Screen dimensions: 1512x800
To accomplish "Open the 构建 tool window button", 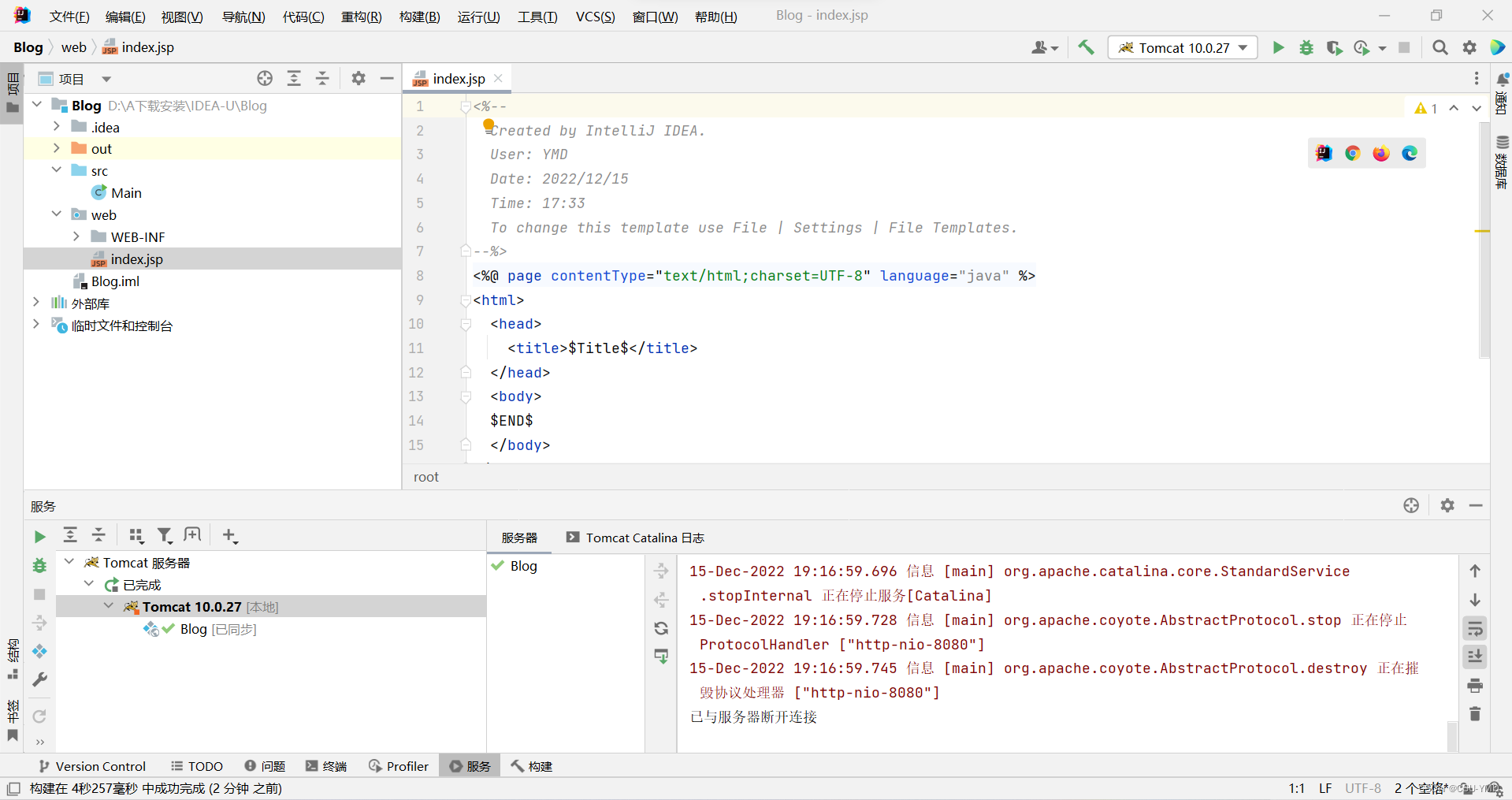I will [x=532, y=766].
